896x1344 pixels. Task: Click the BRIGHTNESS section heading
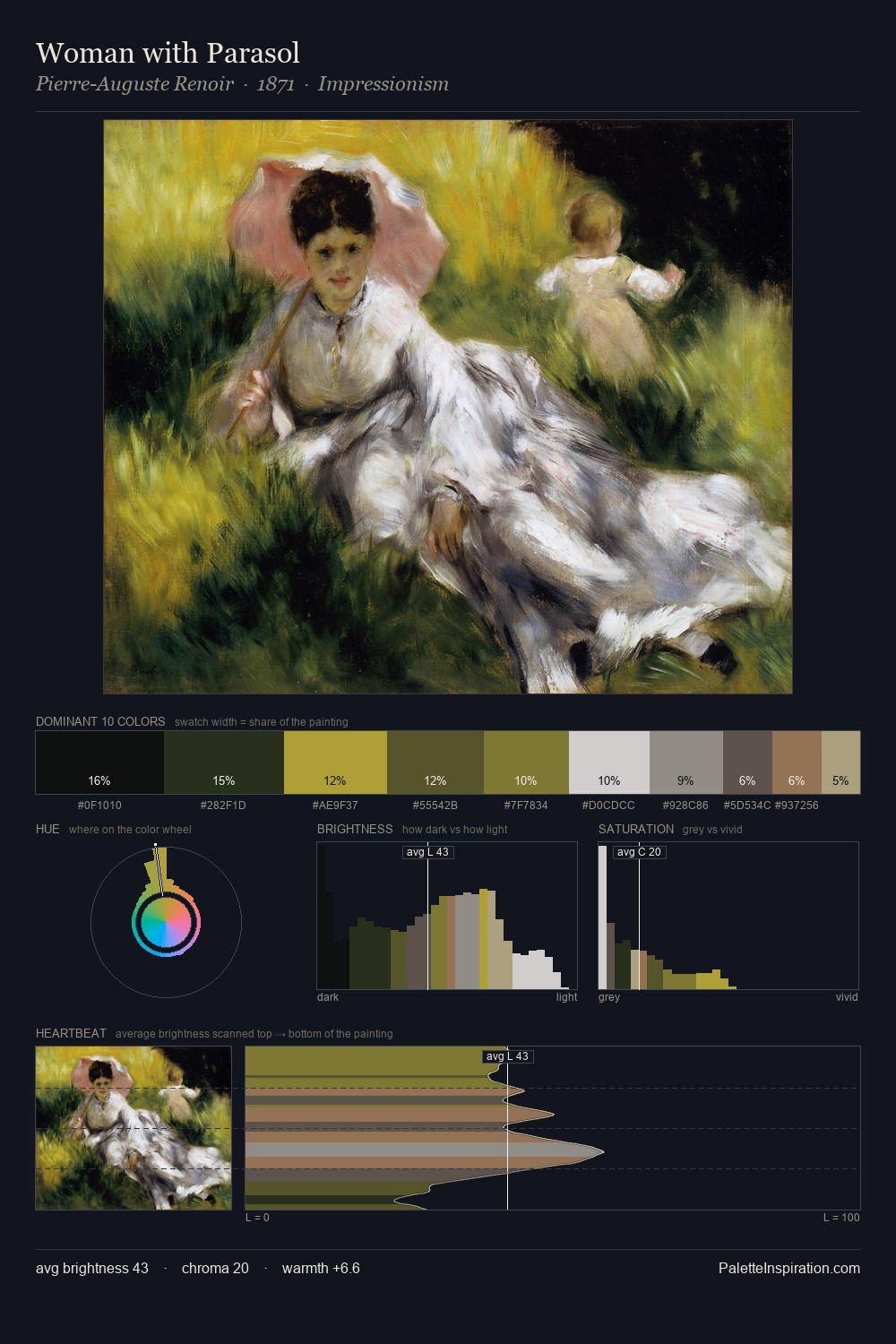click(x=355, y=829)
